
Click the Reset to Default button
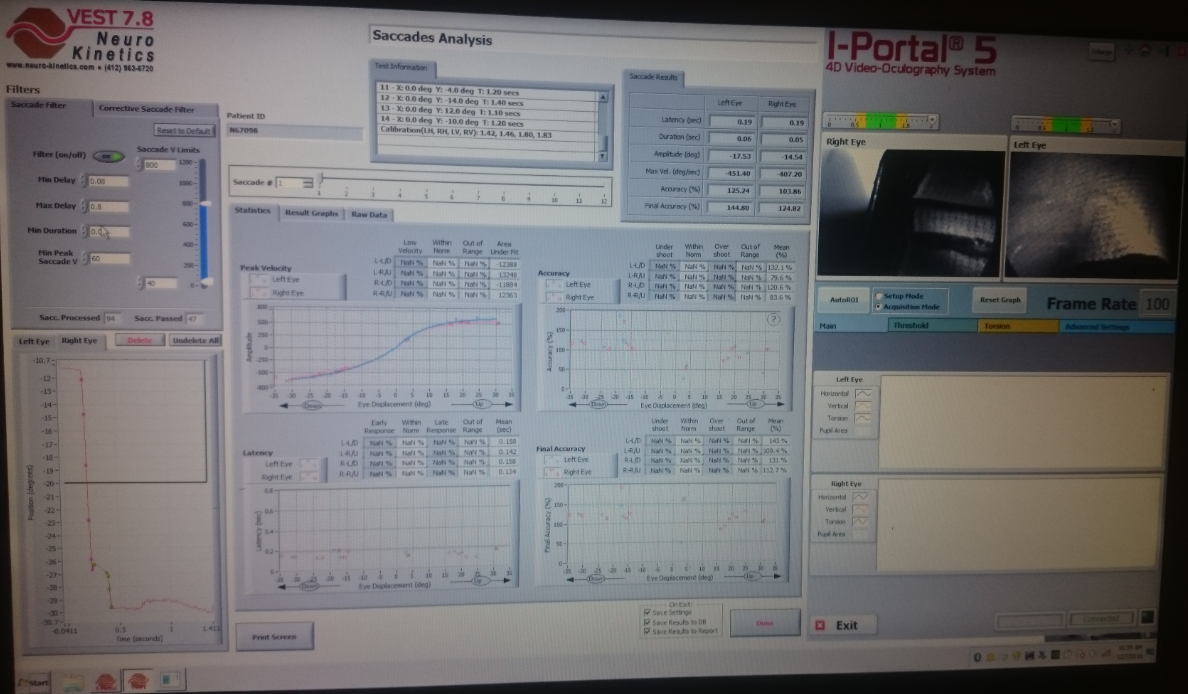pos(184,130)
